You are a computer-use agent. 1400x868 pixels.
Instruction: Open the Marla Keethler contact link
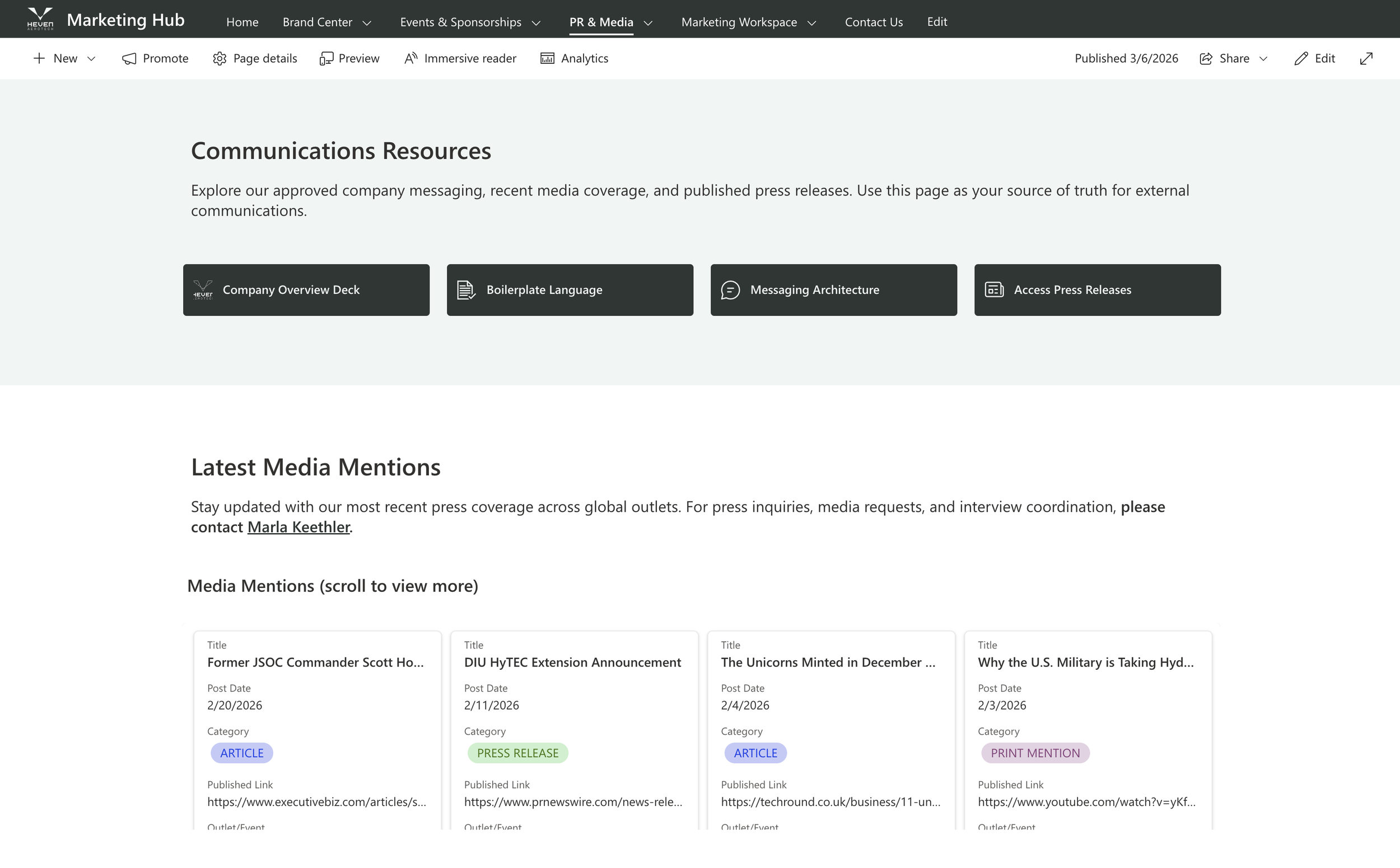[298, 526]
